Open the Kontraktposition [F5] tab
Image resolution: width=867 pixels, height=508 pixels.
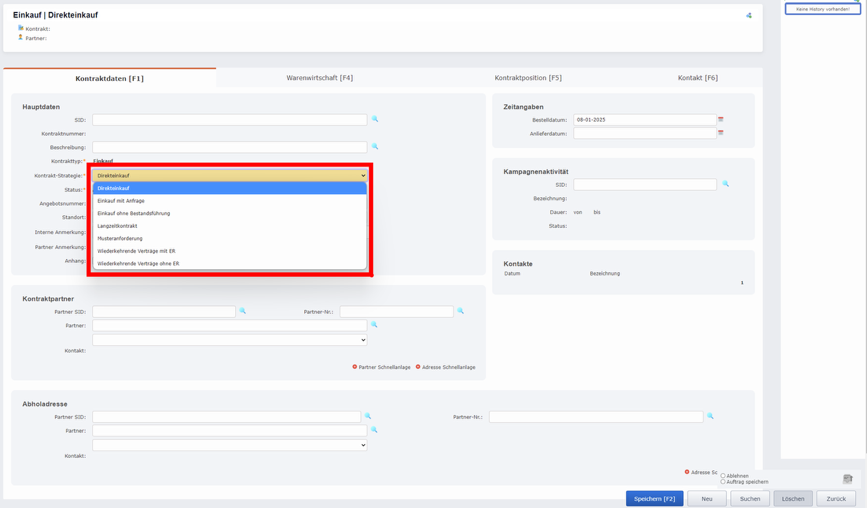pyautogui.click(x=528, y=78)
